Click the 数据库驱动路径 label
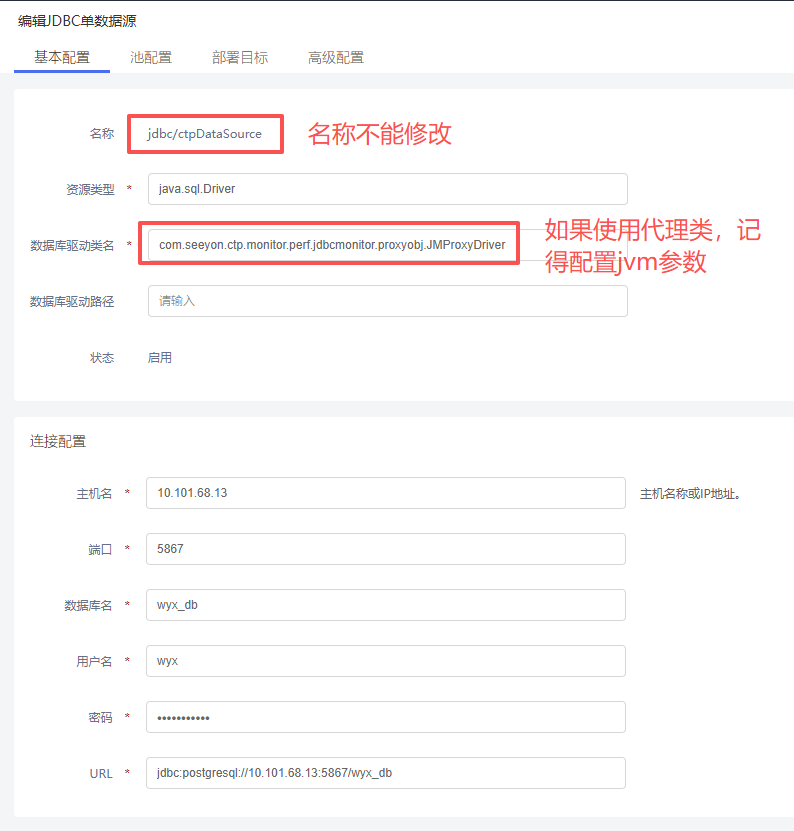 (x=72, y=302)
